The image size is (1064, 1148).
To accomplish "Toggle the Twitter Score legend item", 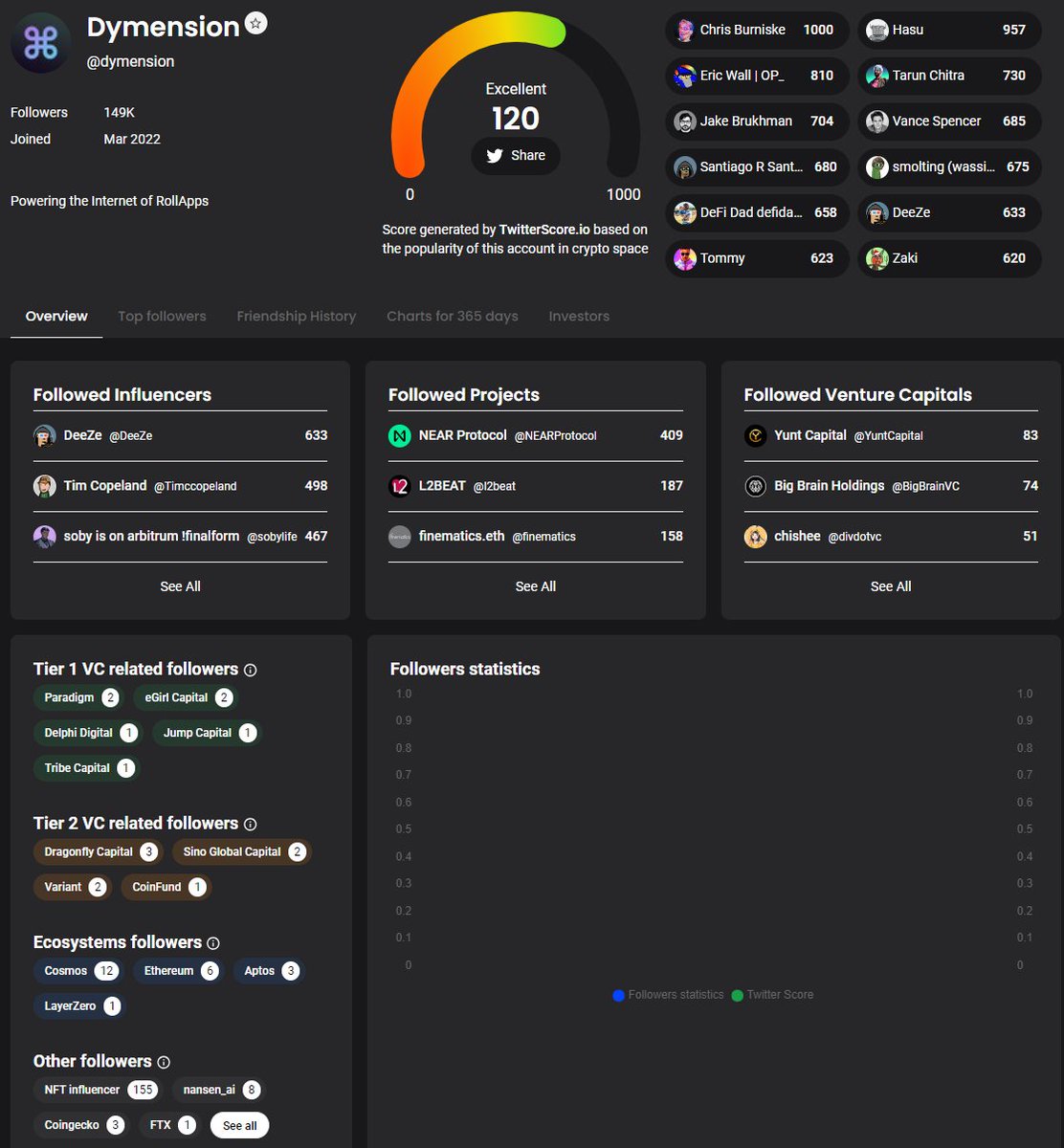I will click(x=772, y=995).
